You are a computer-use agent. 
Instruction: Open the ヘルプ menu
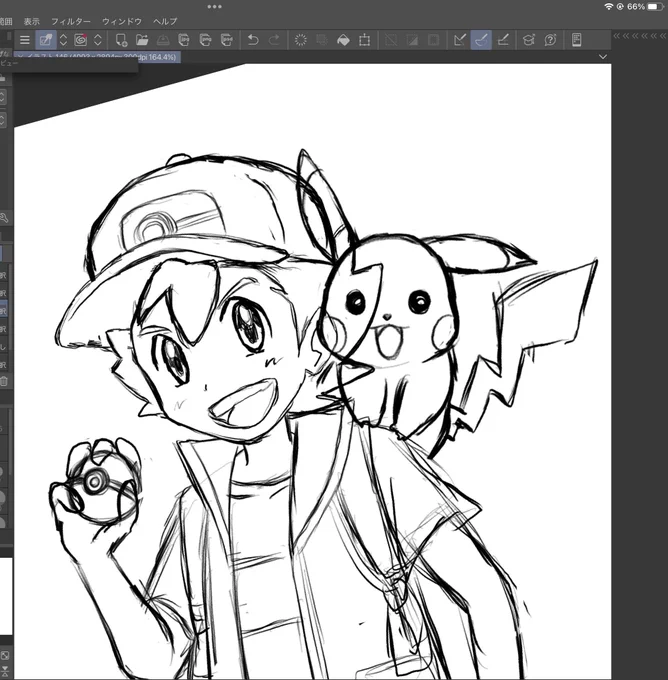tap(165, 21)
